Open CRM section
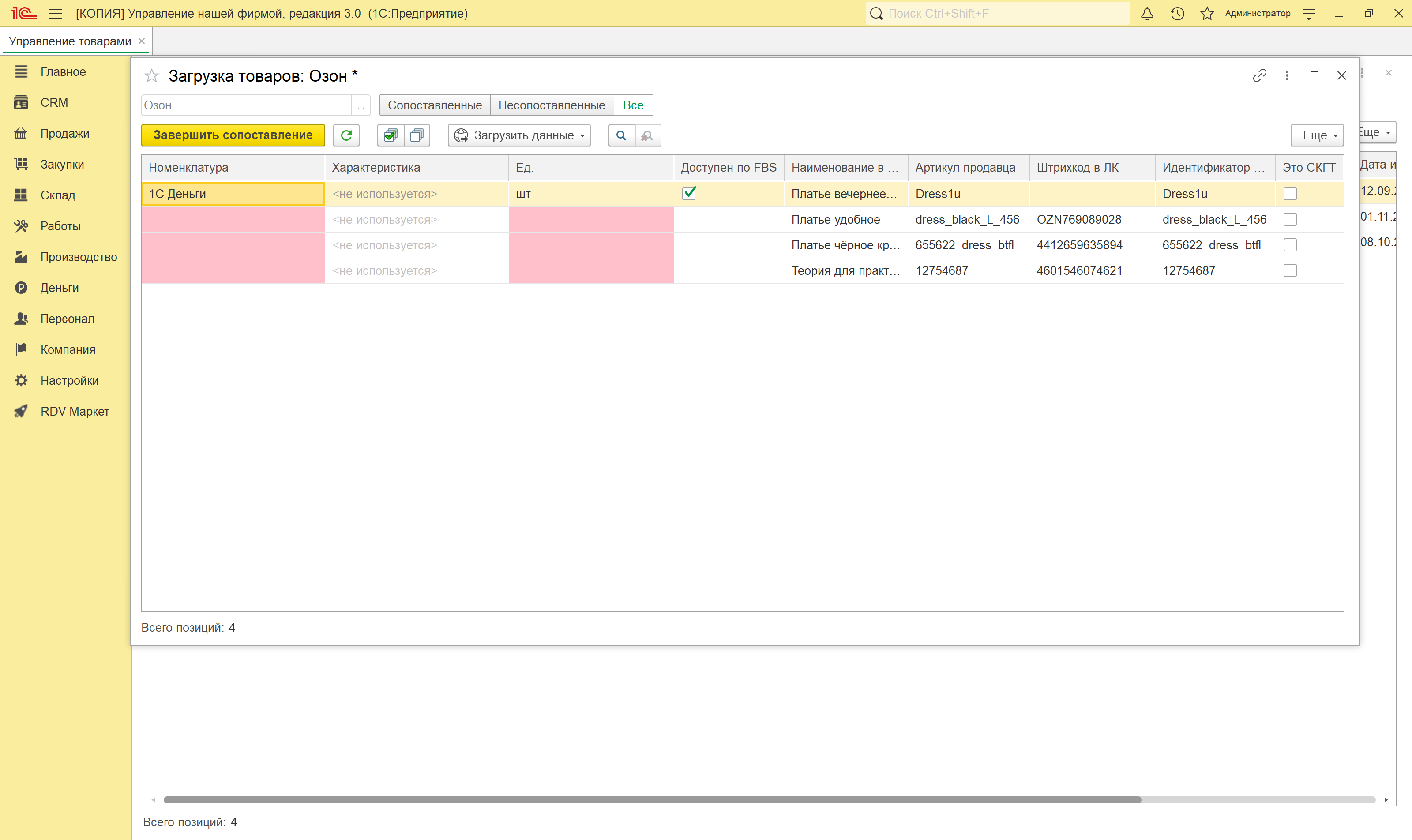1412x840 pixels. tap(54, 102)
